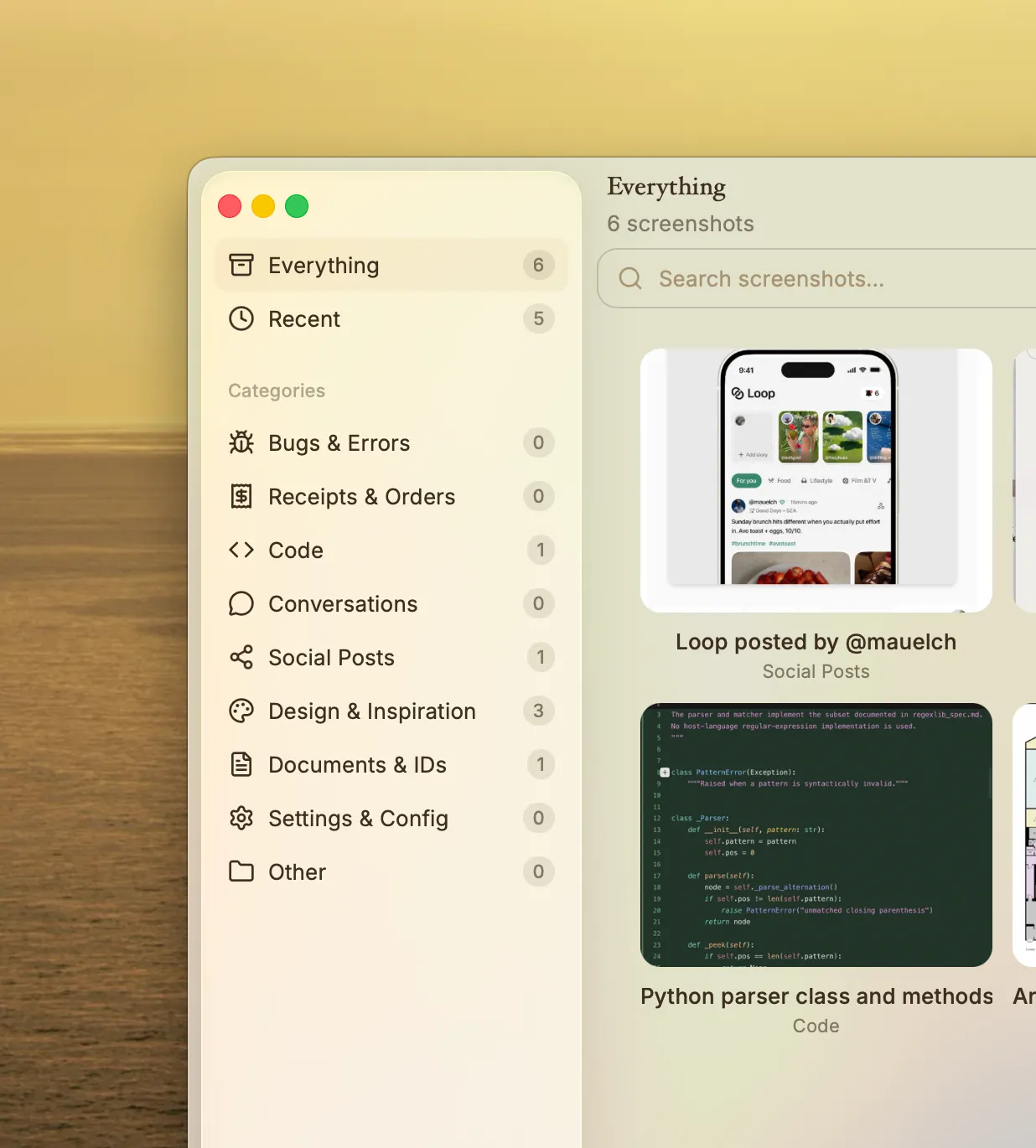Open the Receipts & Orders category label
1036x1148 pixels.
pos(362,497)
